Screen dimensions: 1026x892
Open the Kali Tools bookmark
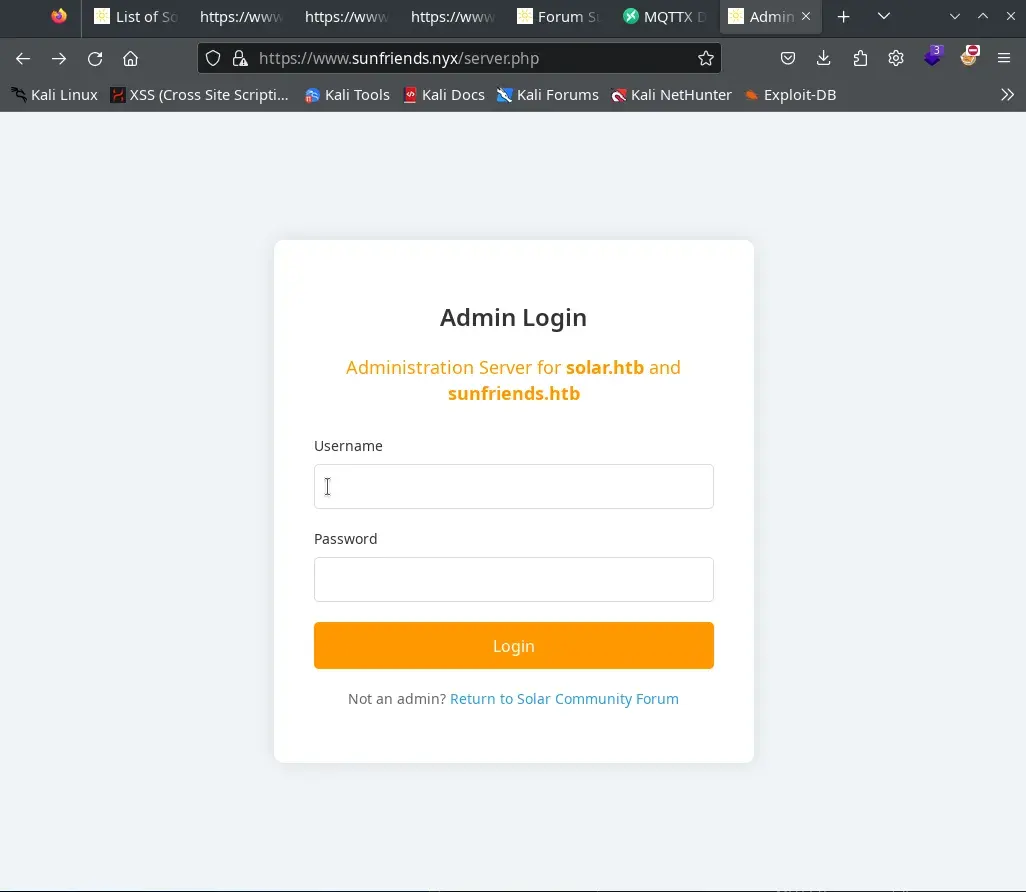[347, 95]
